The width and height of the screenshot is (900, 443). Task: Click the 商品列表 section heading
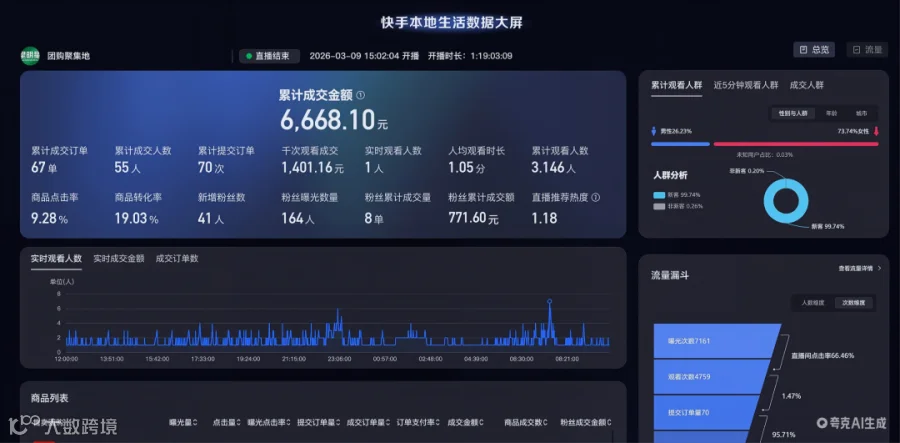click(49, 398)
